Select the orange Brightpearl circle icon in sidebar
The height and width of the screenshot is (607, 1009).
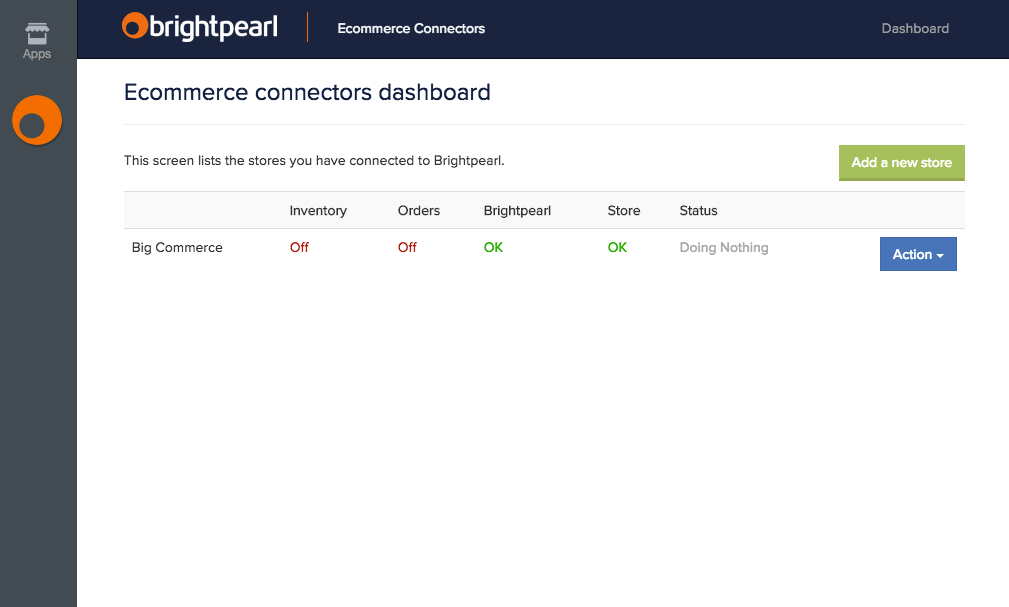36,120
